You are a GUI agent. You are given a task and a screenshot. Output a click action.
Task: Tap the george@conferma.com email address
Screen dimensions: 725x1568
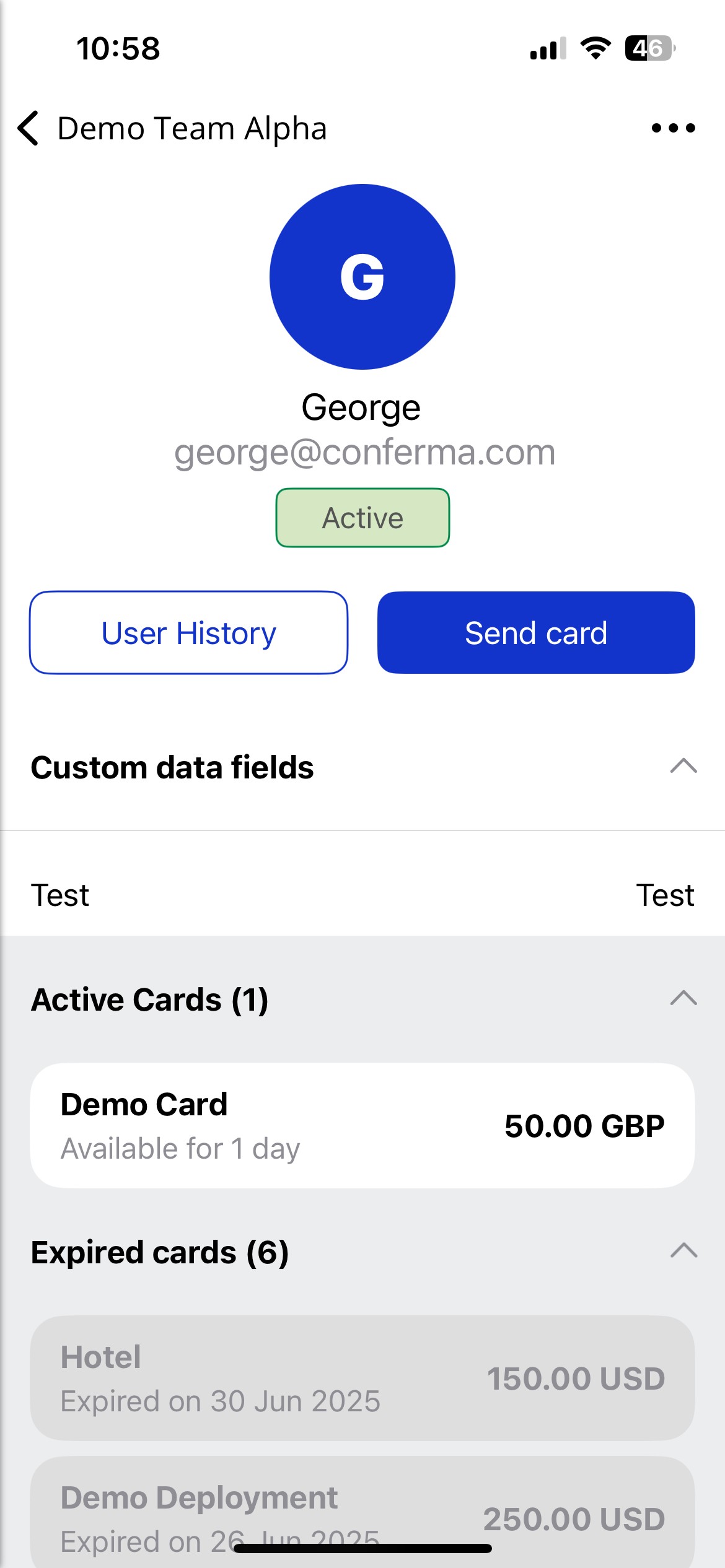(364, 453)
